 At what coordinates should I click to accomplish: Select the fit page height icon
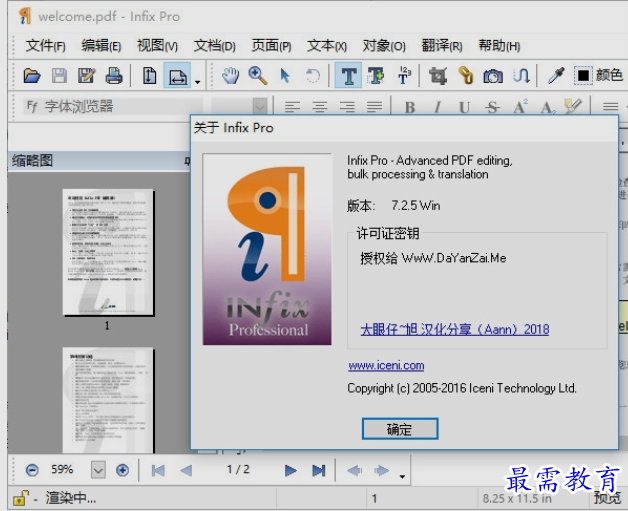tap(149, 75)
